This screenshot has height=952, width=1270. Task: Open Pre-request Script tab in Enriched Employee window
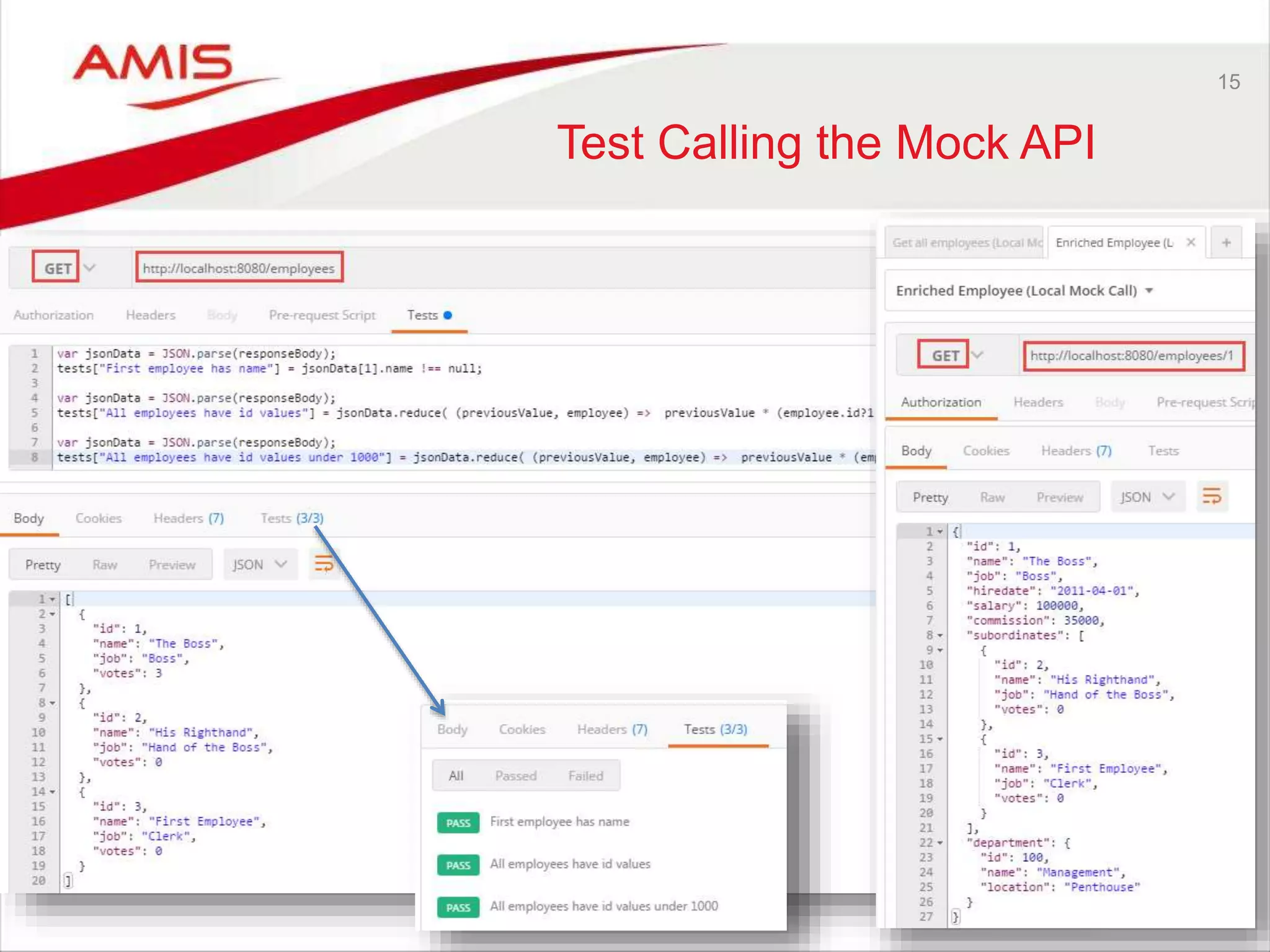[x=1206, y=402]
